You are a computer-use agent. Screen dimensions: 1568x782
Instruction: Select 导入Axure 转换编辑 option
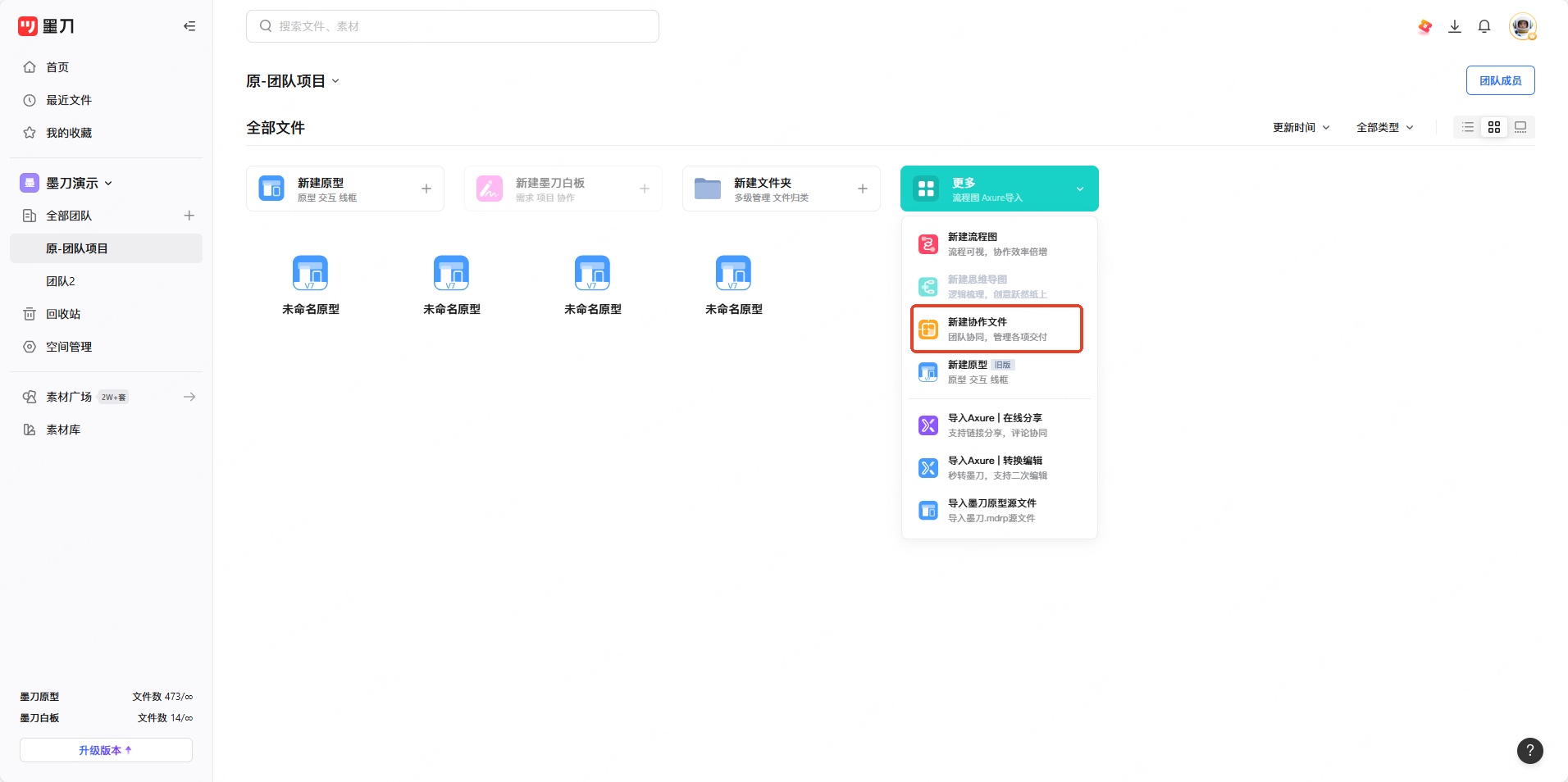click(1000, 467)
